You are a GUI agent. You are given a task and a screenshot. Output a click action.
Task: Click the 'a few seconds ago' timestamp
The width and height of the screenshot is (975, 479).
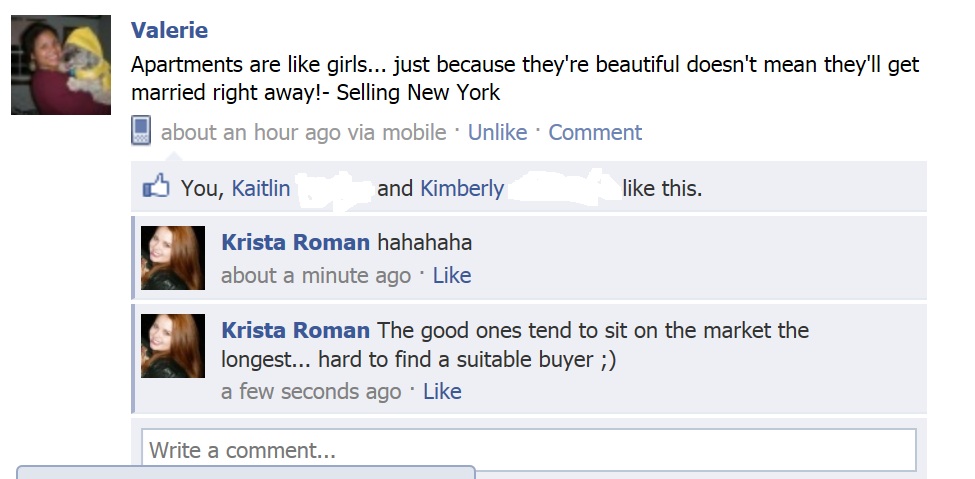click(x=310, y=391)
